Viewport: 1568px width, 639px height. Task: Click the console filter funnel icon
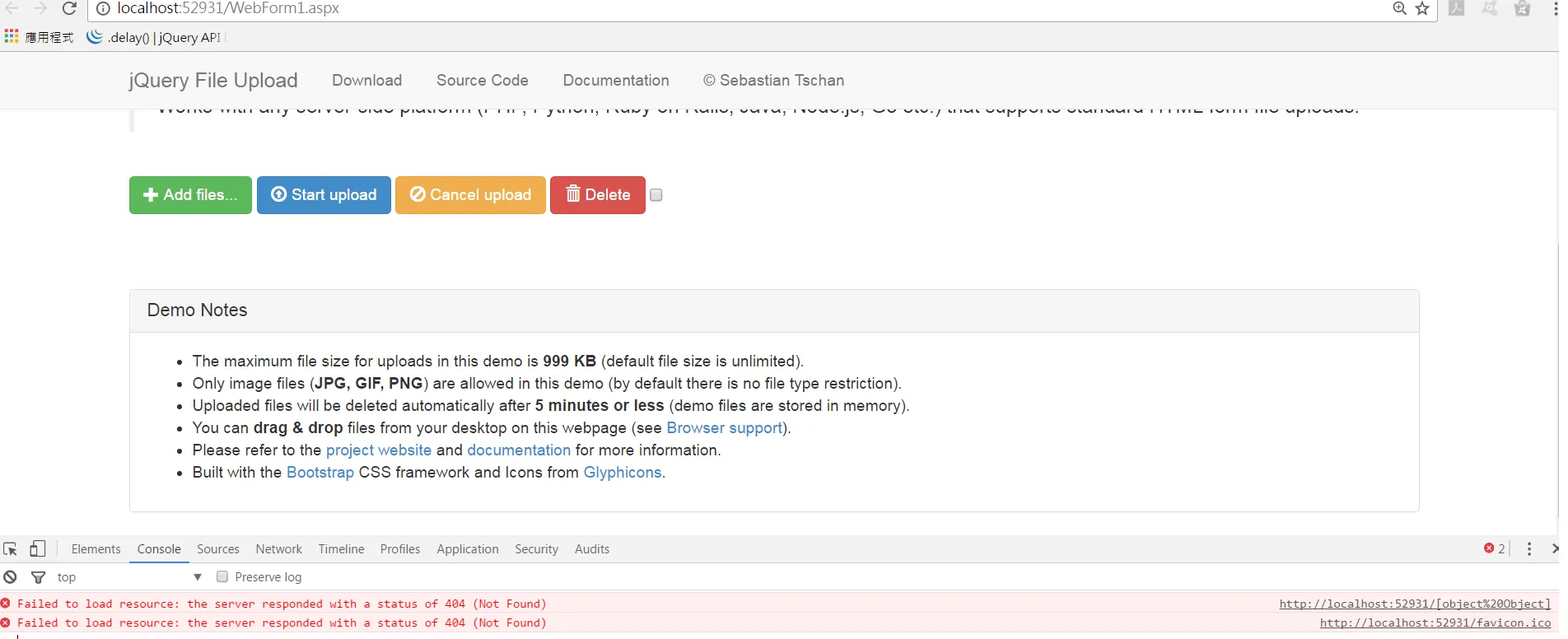point(38,577)
